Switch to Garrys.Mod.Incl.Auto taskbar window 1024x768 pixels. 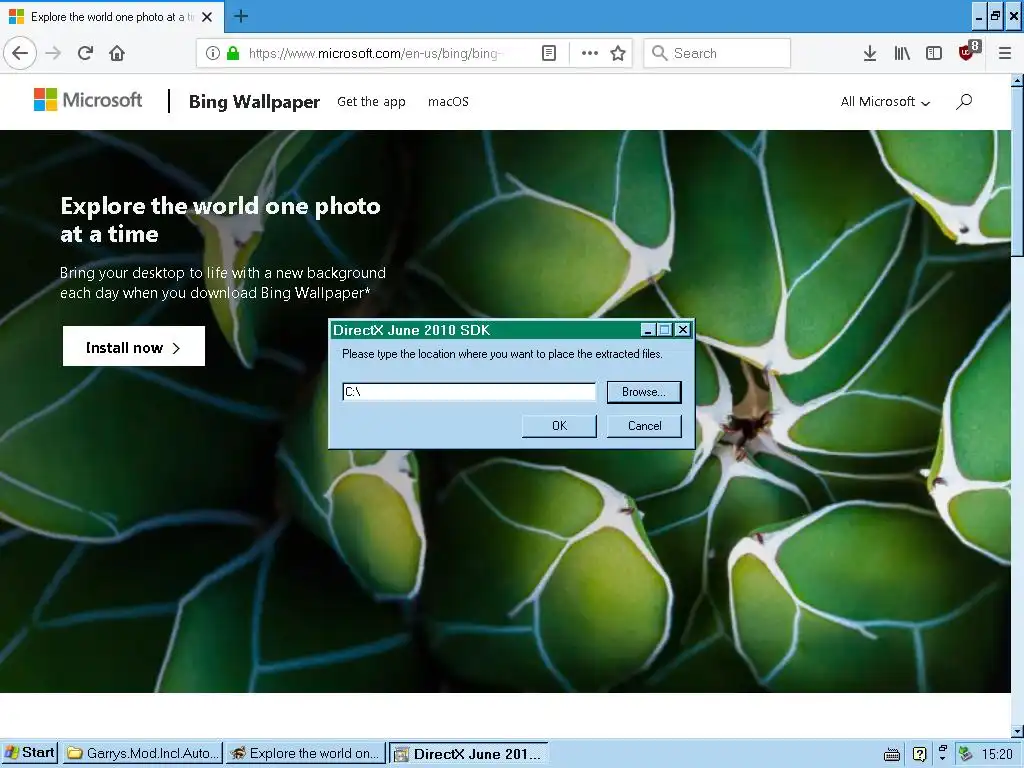coord(143,753)
